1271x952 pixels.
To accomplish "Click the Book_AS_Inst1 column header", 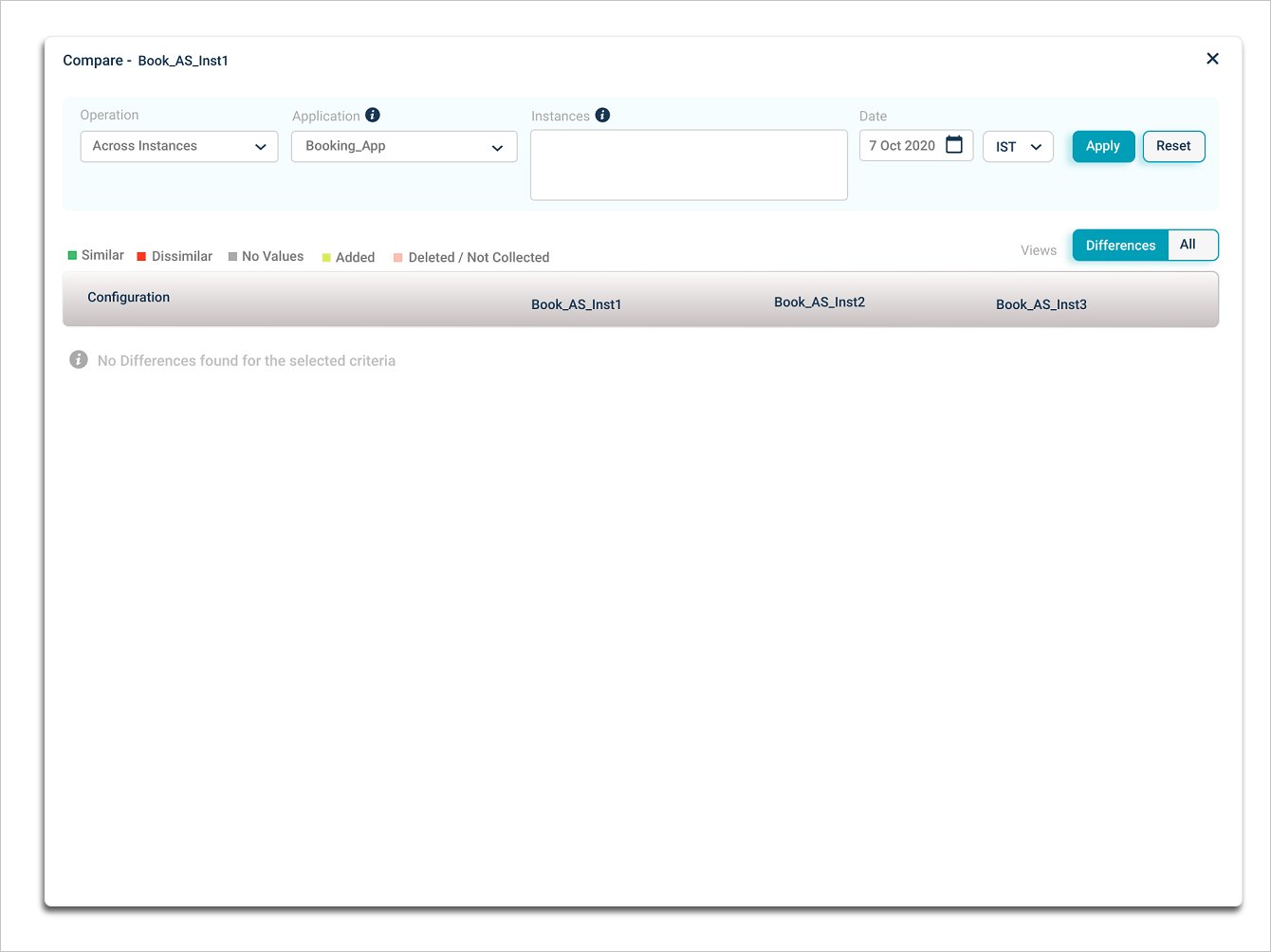I will [x=577, y=304].
